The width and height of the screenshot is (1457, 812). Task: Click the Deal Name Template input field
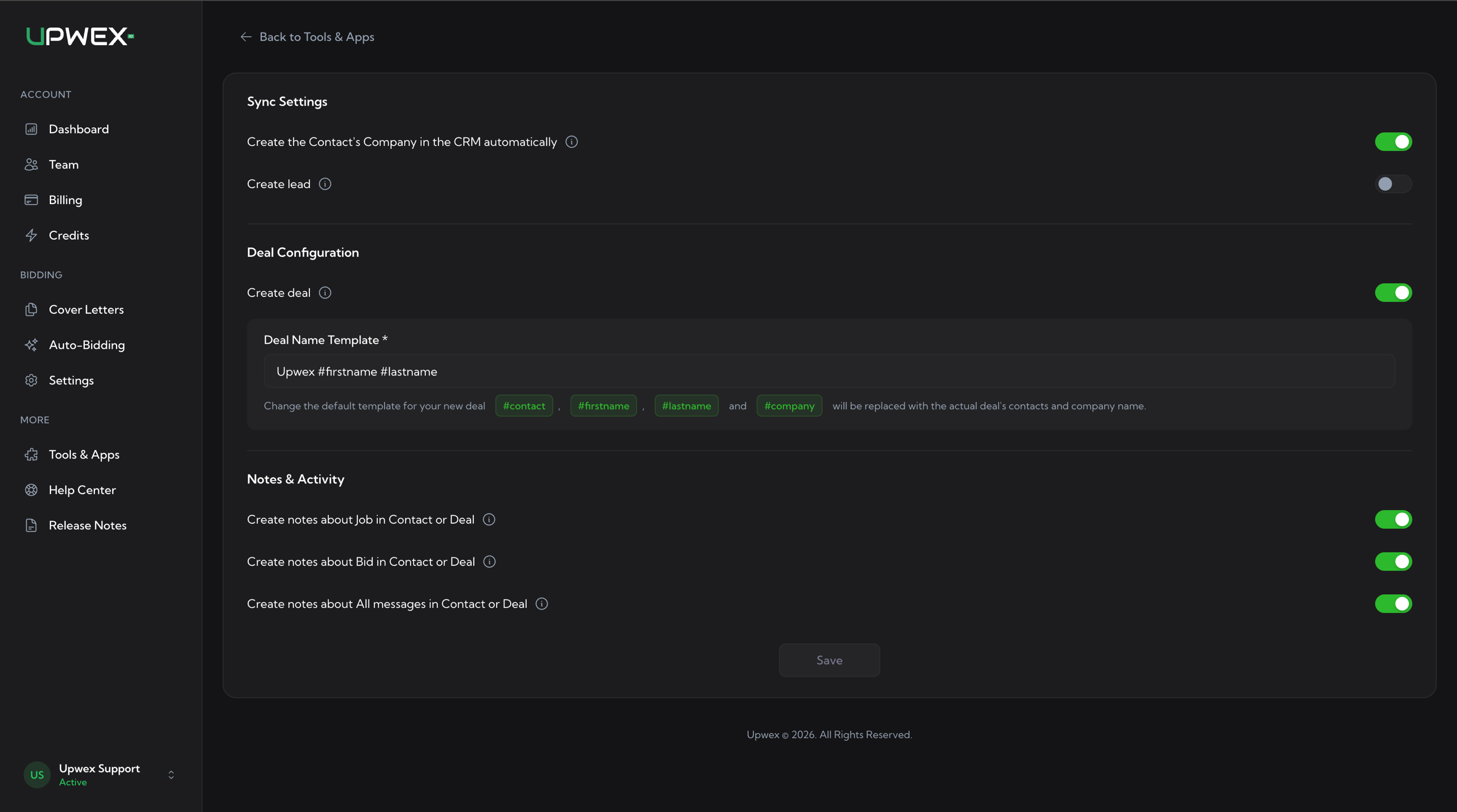(x=829, y=371)
